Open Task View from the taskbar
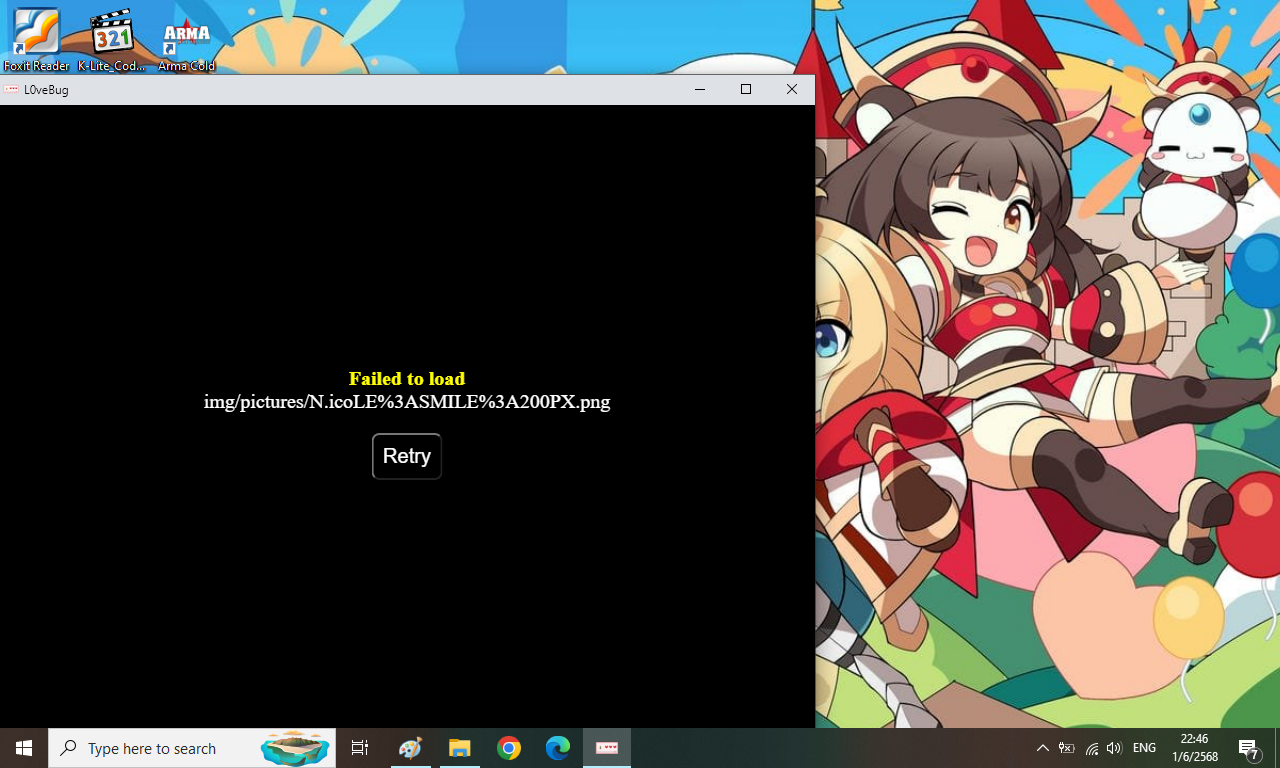 click(x=360, y=748)
